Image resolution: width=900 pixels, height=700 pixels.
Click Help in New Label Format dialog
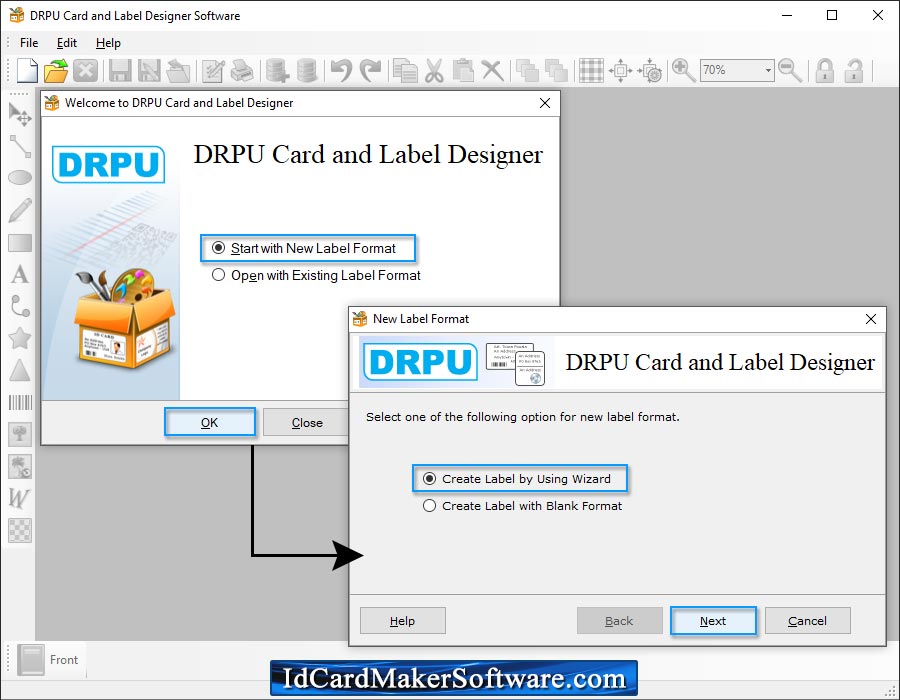click(x=402, y=621)
